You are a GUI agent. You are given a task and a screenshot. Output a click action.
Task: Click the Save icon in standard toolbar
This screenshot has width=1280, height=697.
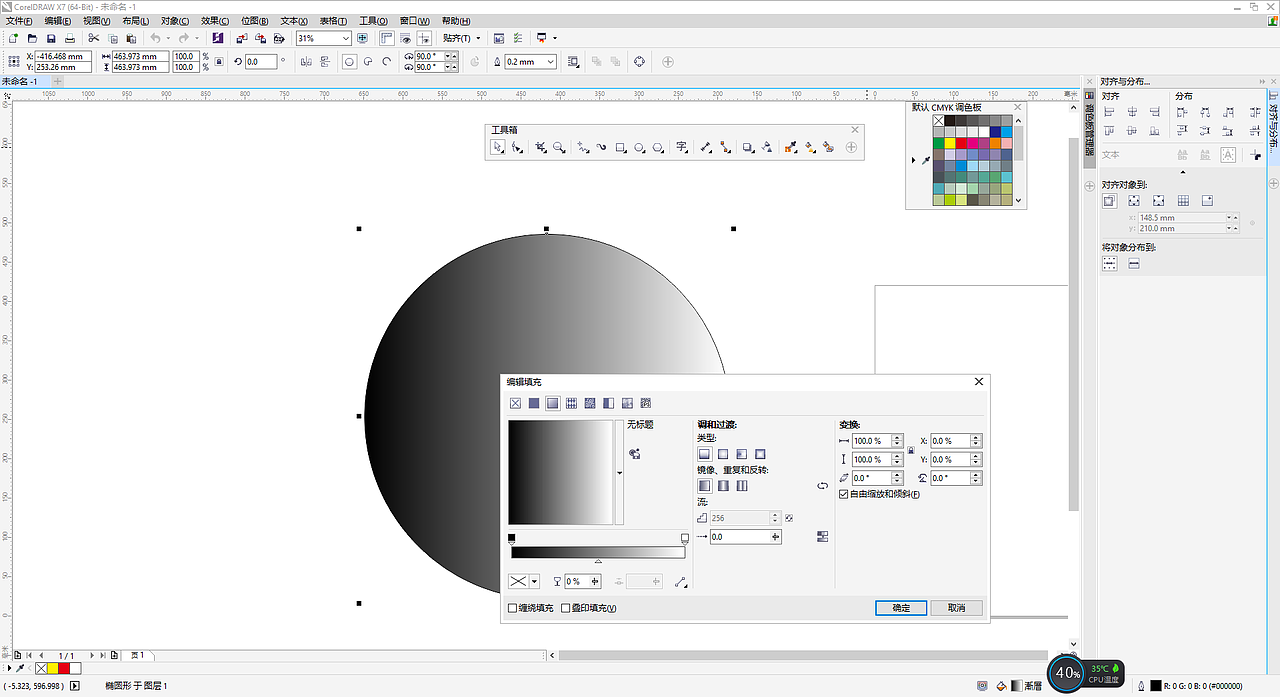coord(50,38)
